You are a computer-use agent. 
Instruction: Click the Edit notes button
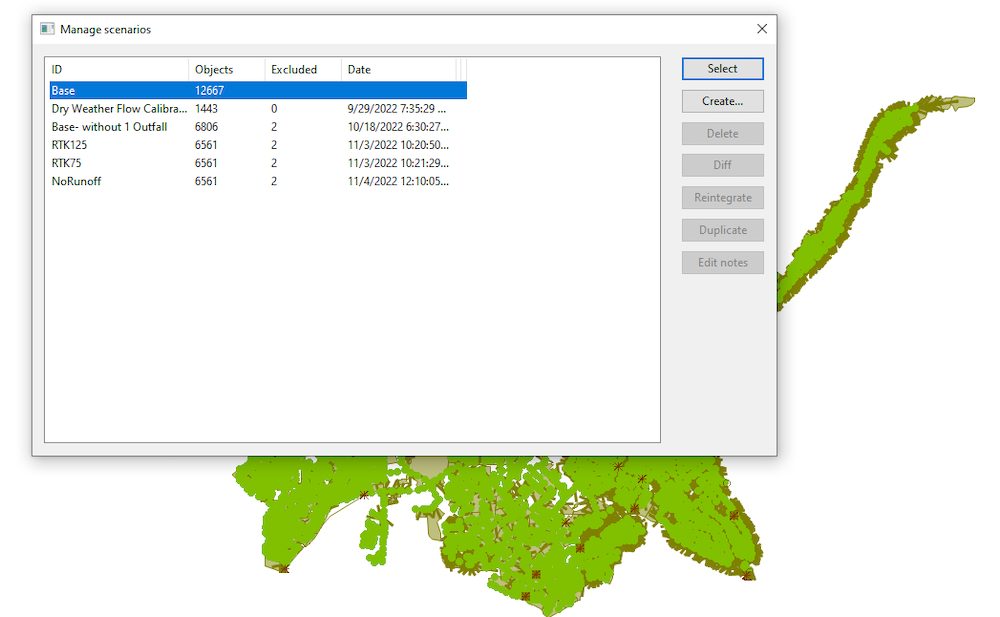722,262
